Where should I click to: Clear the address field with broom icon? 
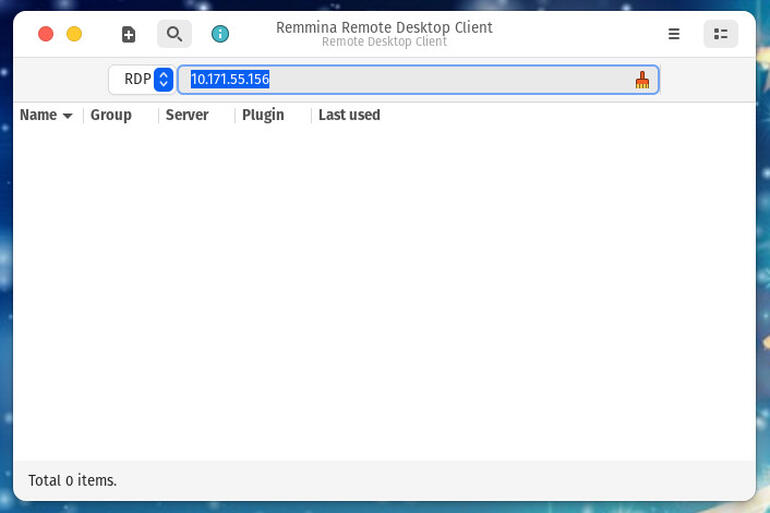pos(642,80)
